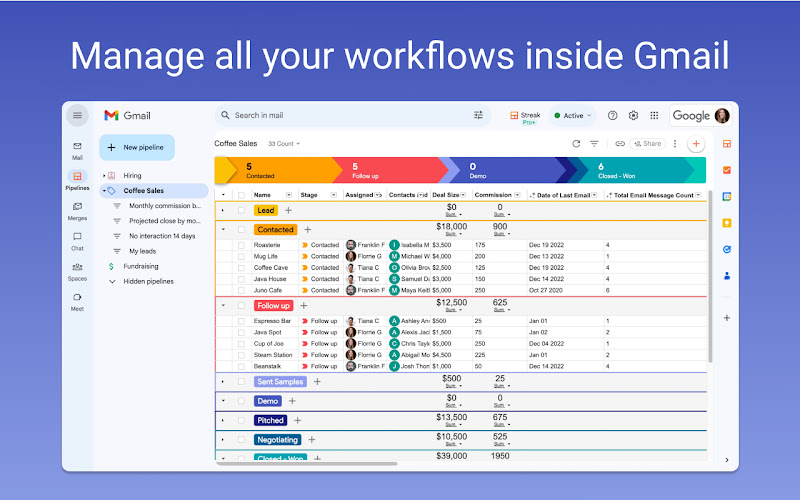This screenshot has height=500, width=800.
Task: Get add-ons with side panel plus
Action: pos(727,318)
